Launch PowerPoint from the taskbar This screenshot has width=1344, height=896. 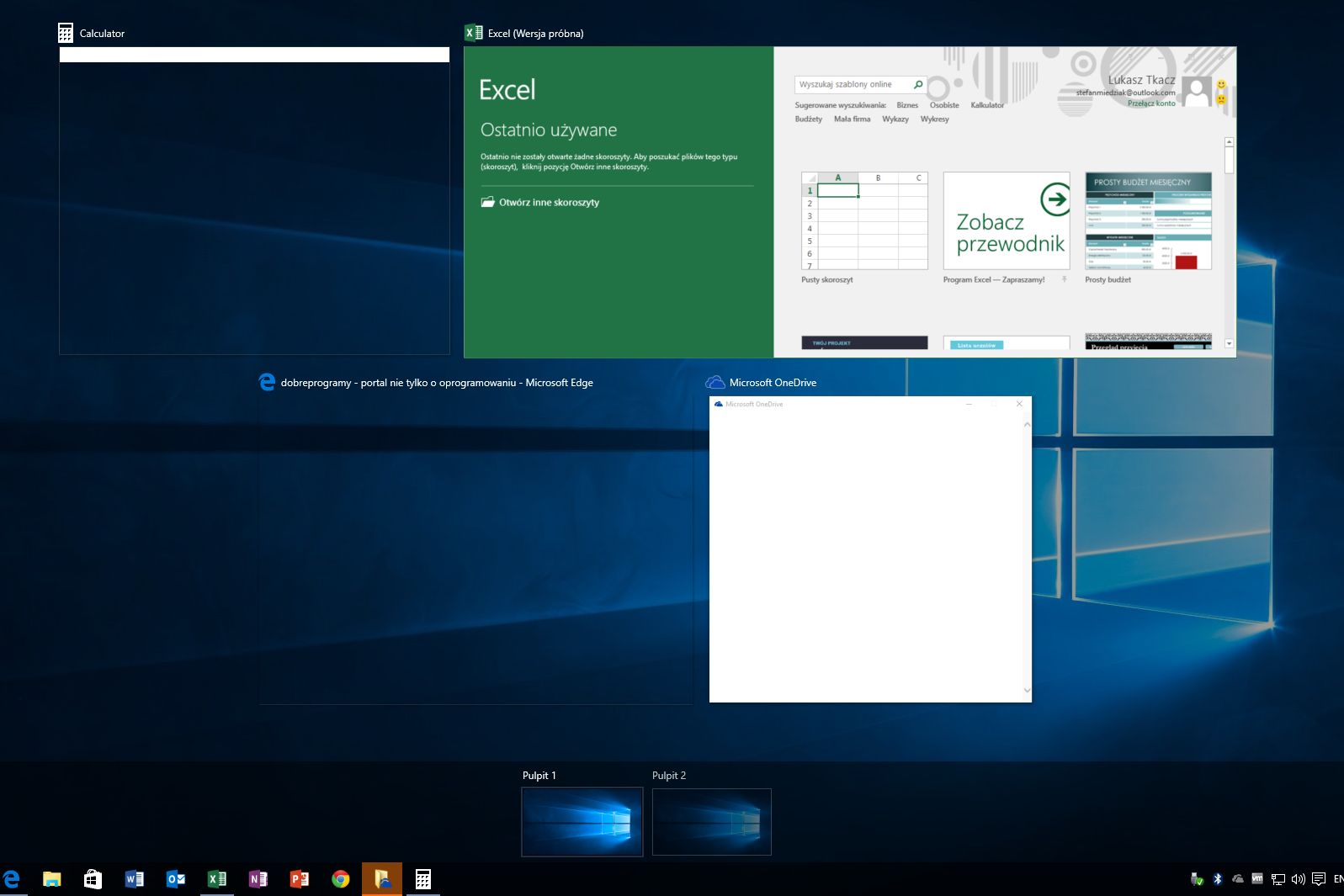299,879
